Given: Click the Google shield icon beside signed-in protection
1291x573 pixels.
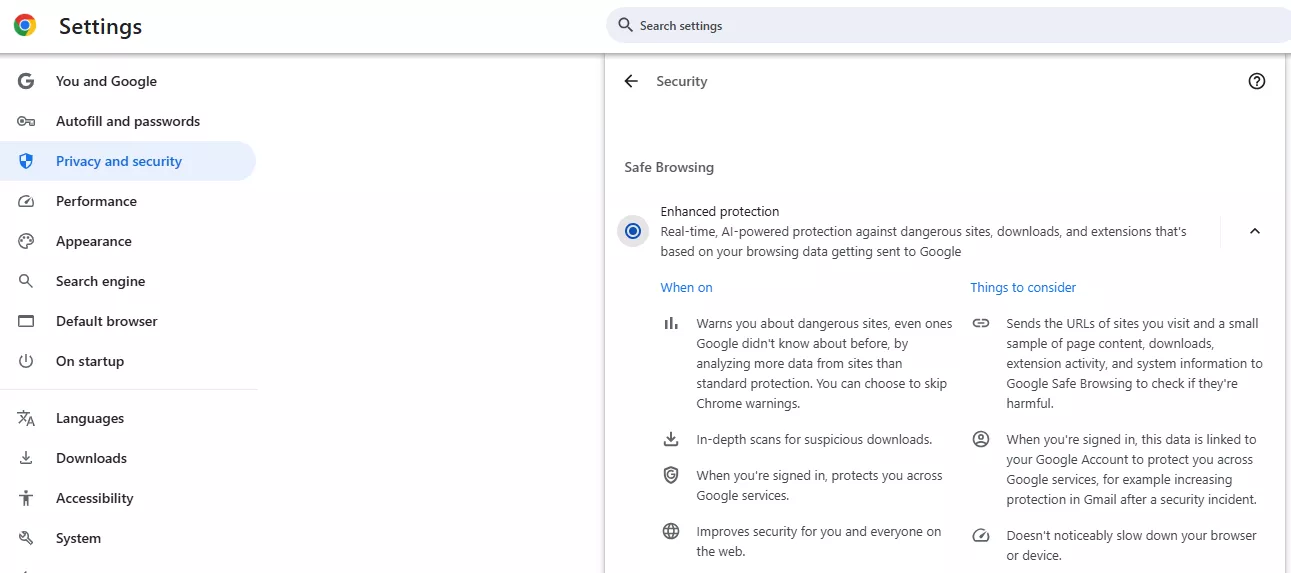Looking at the screenshot, I should [671, 475].
